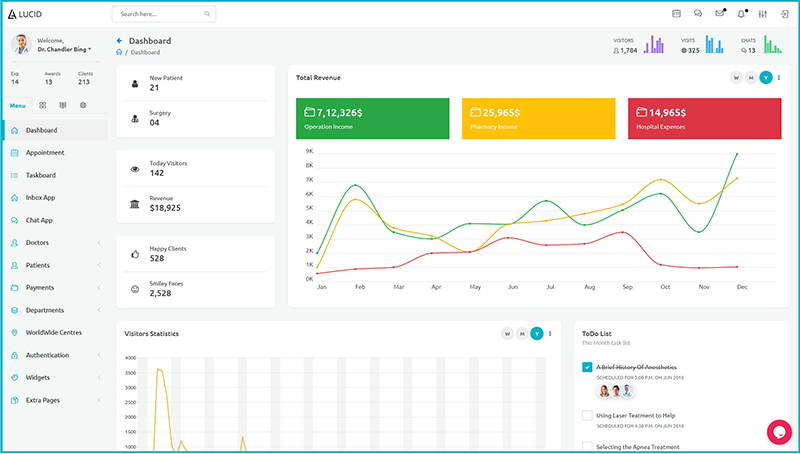Click the Search here input field

tap(158, 15)
